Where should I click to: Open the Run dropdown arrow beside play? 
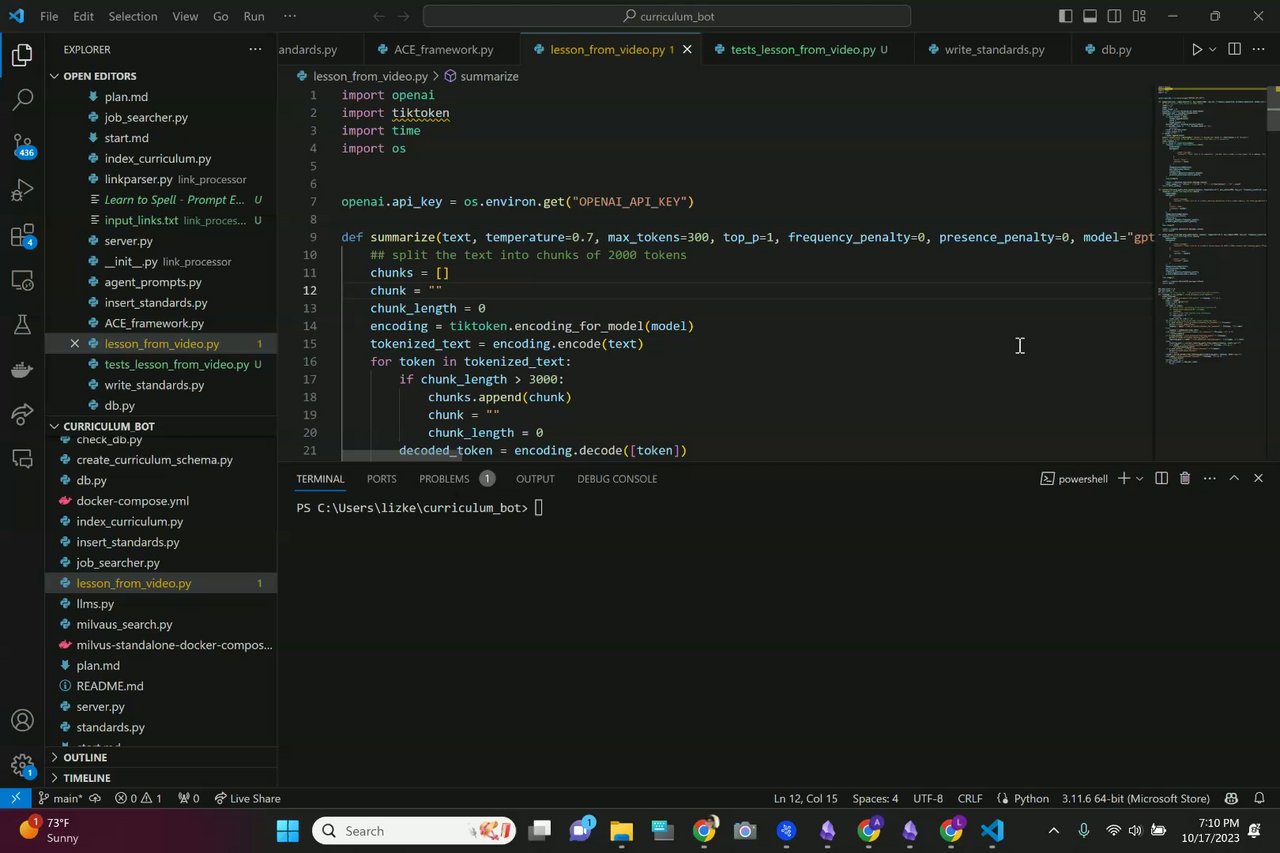coord(1213,49)
